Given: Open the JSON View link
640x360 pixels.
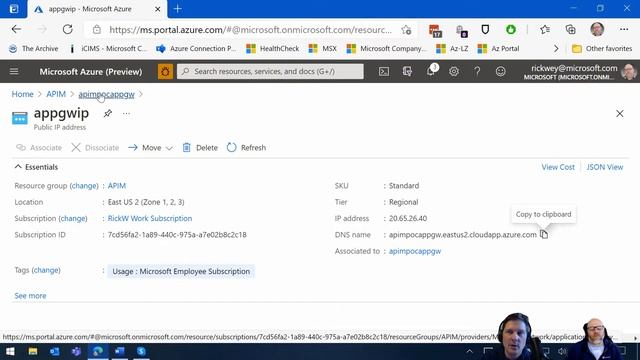Looking at the screenshot, I should coord(604,167).
